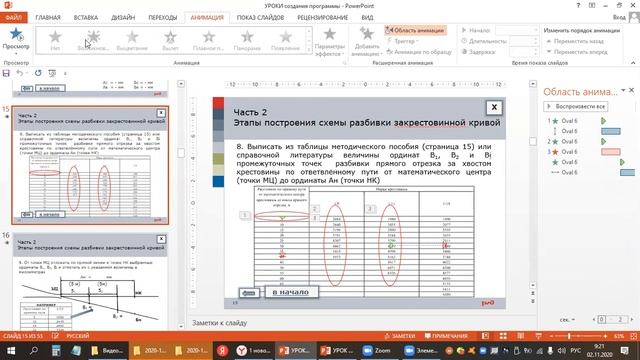Open the Windows Start menu

click(x=11, y=351)
